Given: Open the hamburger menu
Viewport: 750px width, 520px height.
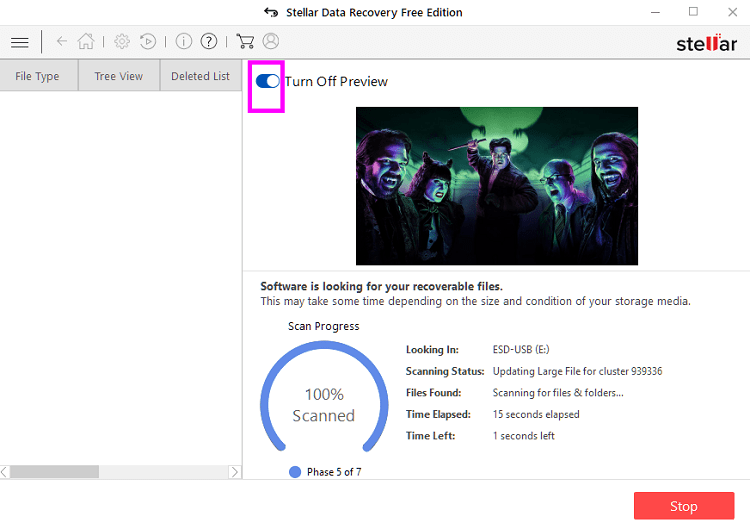Looking at the screenshot, I should click(20, 42).
